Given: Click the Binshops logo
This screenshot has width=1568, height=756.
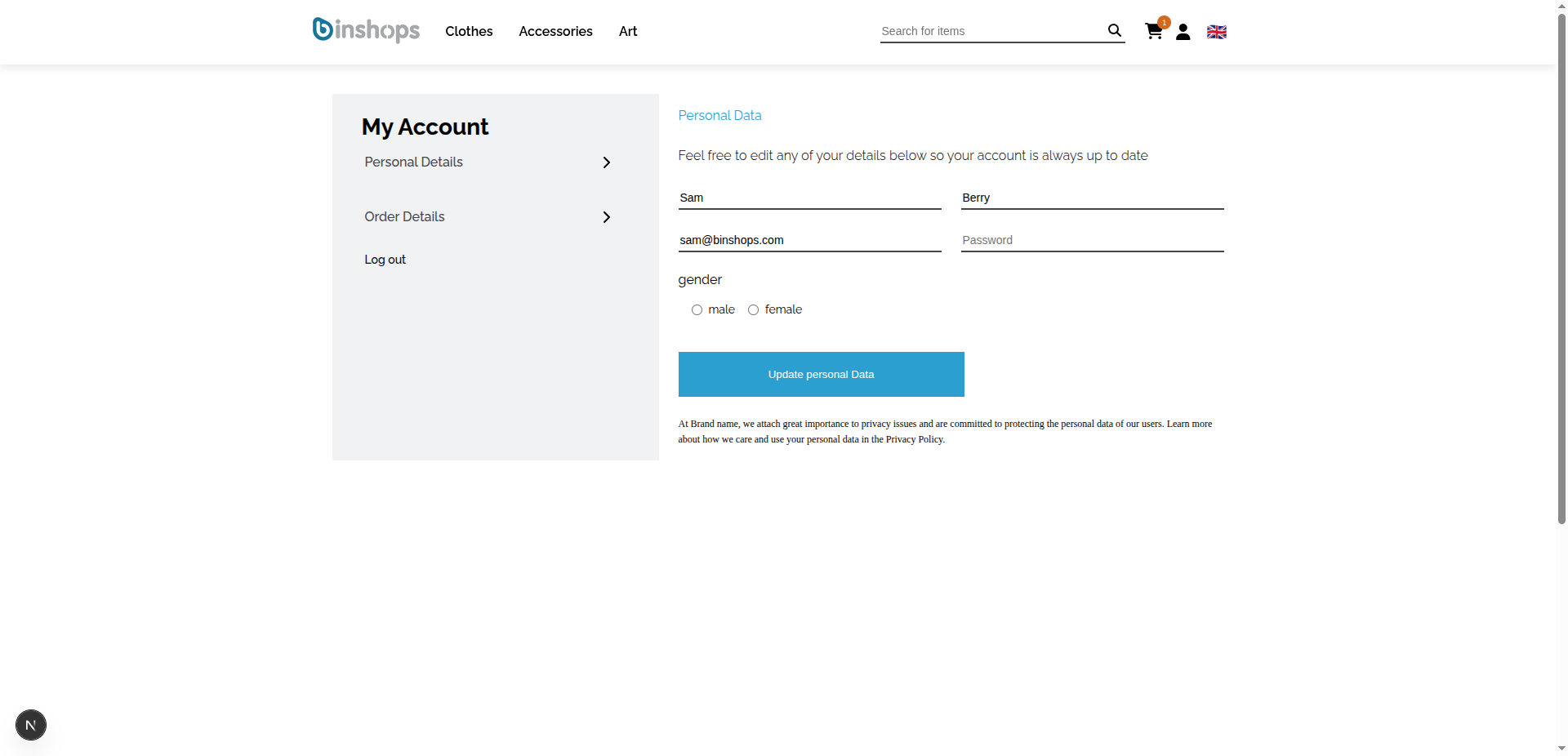Looking at the screenshot, I should click(x=366, y=30).
